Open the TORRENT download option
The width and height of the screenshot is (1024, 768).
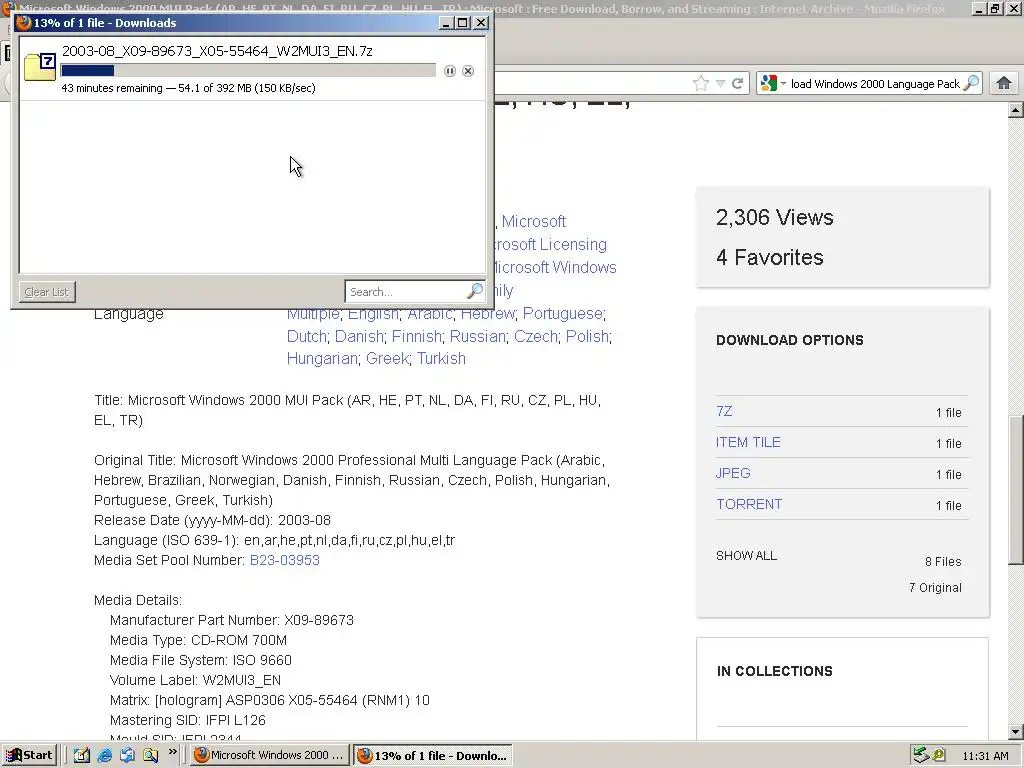click(x=749, y=504)
